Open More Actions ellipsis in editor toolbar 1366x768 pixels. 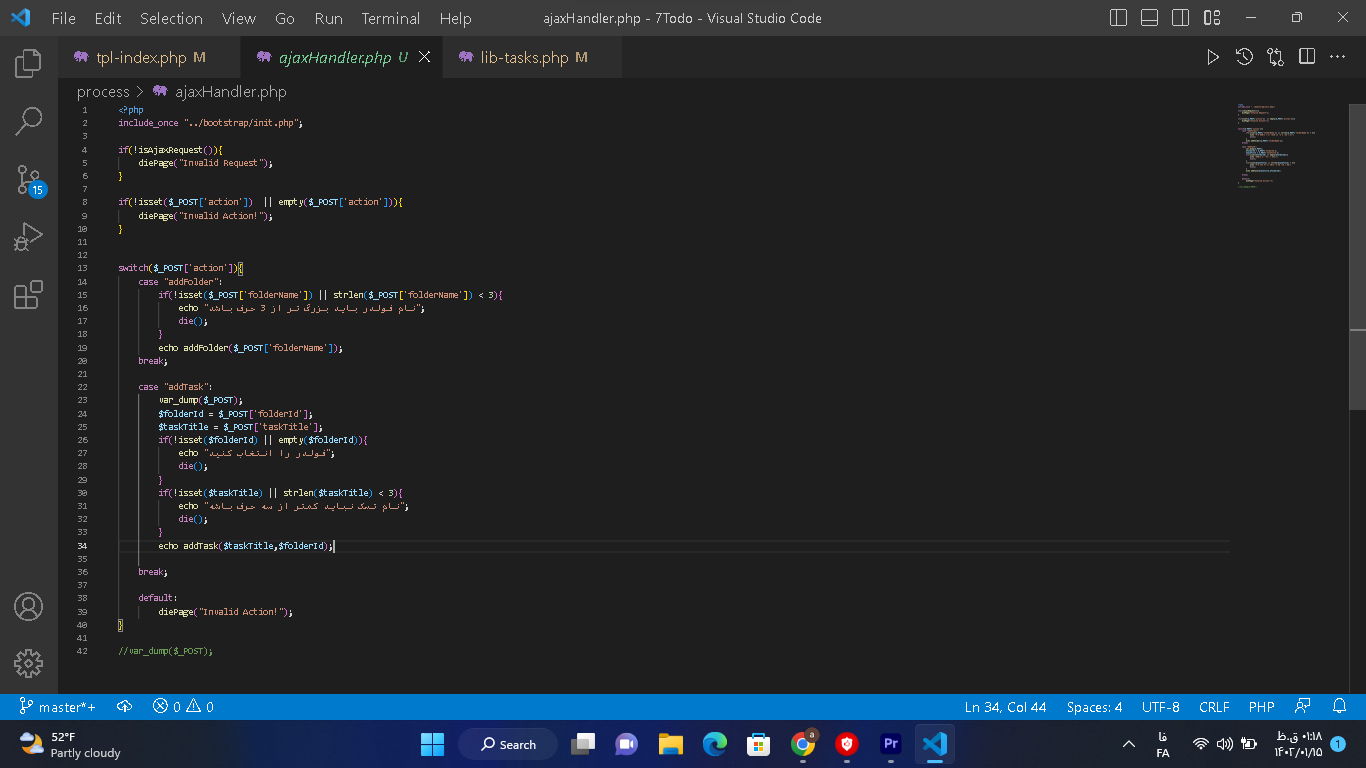pos(1338,57)
